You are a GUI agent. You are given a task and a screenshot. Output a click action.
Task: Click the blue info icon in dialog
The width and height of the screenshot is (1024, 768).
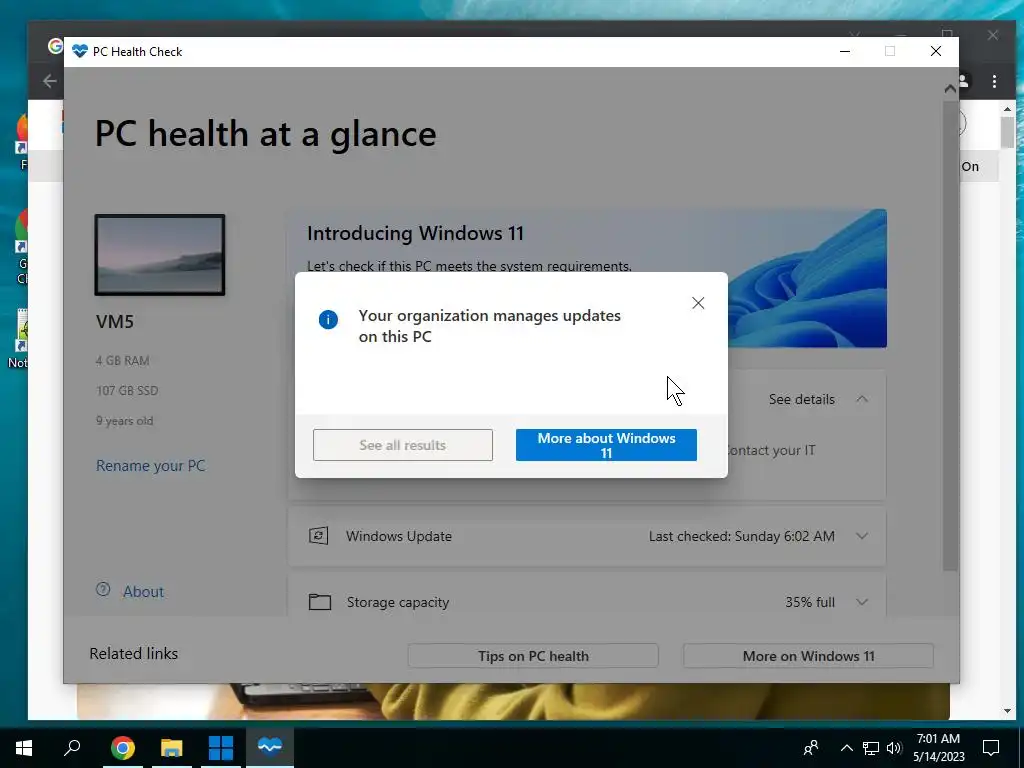pyautogui.click(x=328, y=319)
